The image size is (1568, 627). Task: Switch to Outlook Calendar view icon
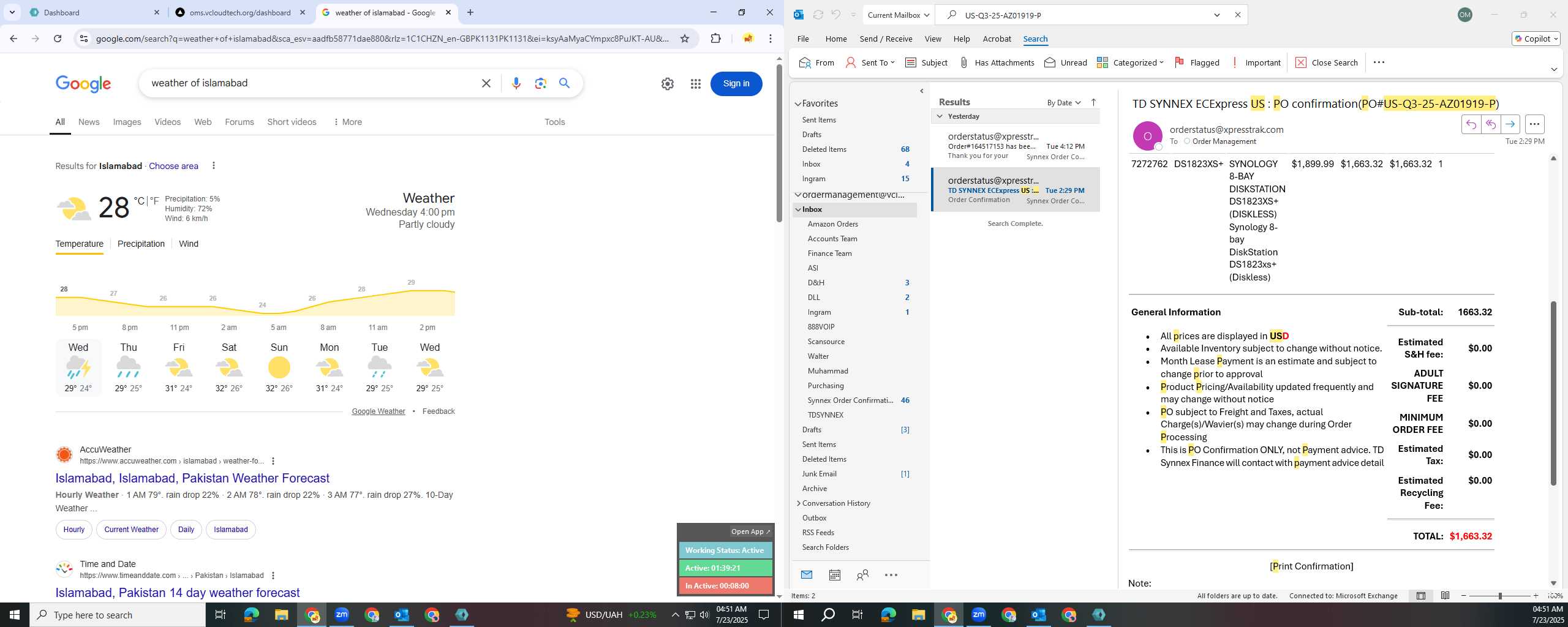tap(834, 575)
